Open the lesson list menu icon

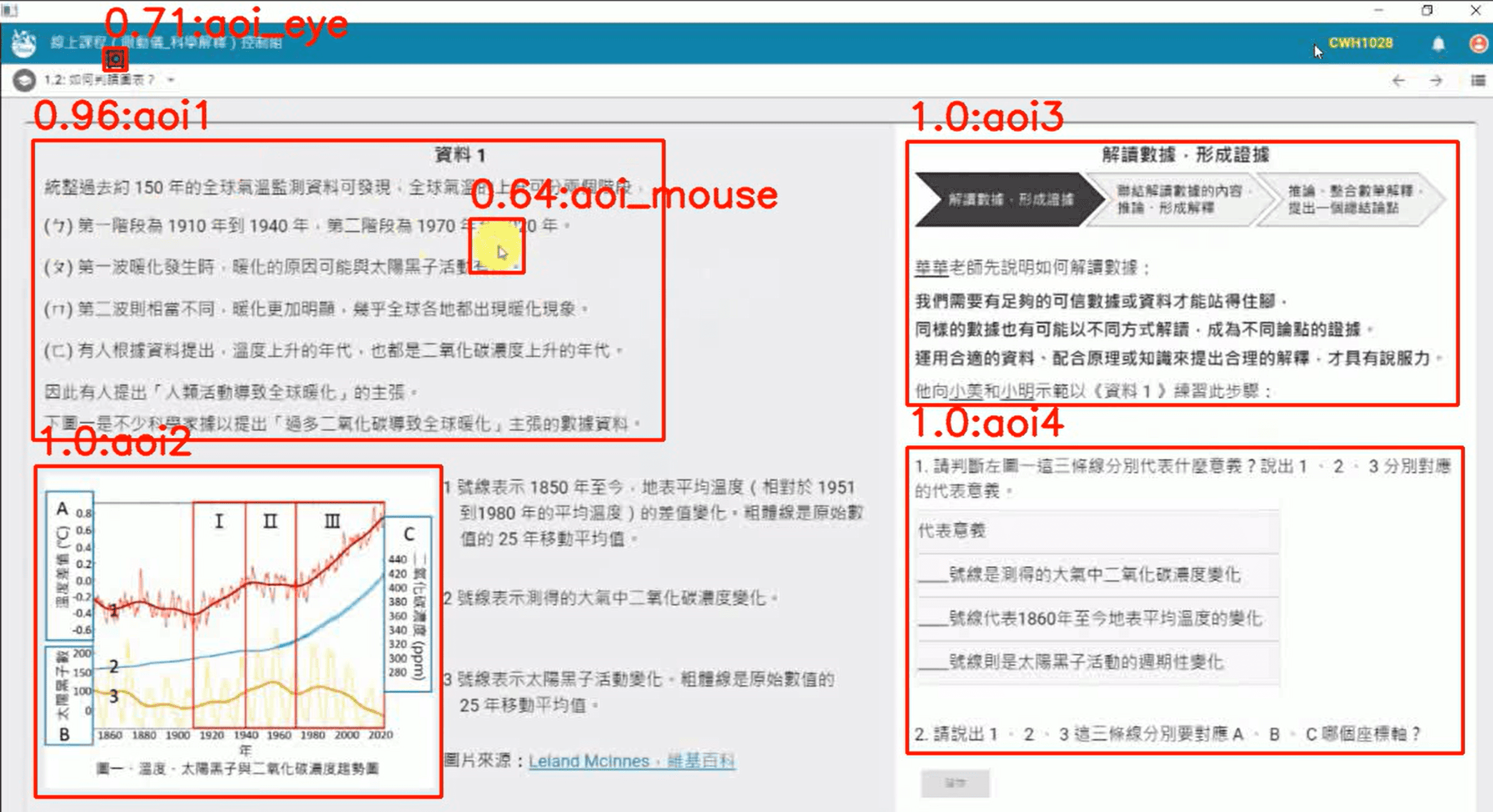(x=1478, y=81)
